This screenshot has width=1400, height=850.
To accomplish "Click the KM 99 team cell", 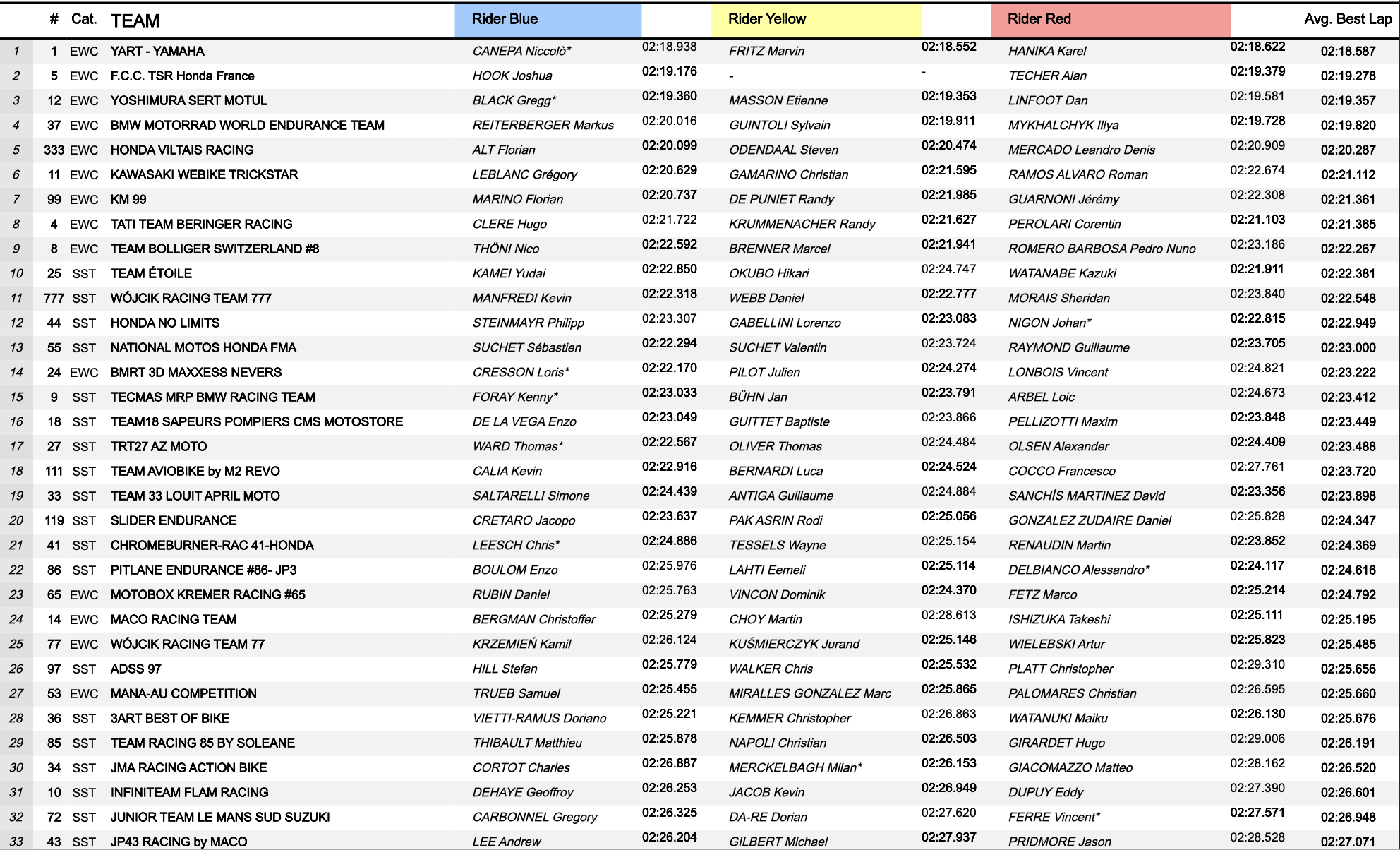I will 128,200.
